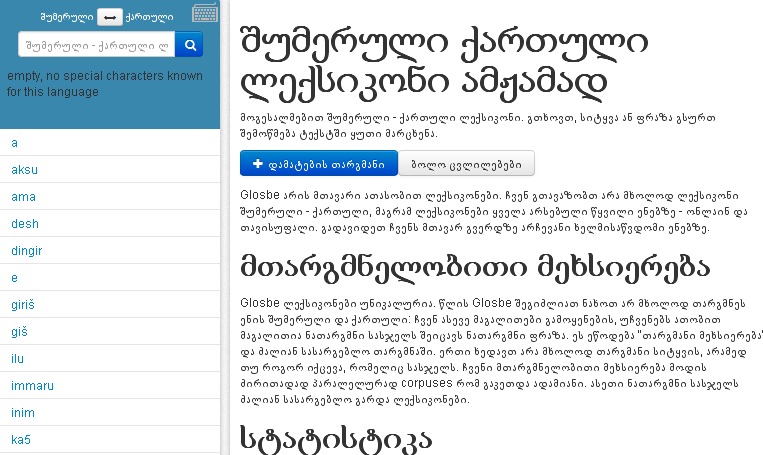The height and width of the screenshot is (455, 763).
Task: Click the grey recent changes button
Action: [x=467, y=164]
